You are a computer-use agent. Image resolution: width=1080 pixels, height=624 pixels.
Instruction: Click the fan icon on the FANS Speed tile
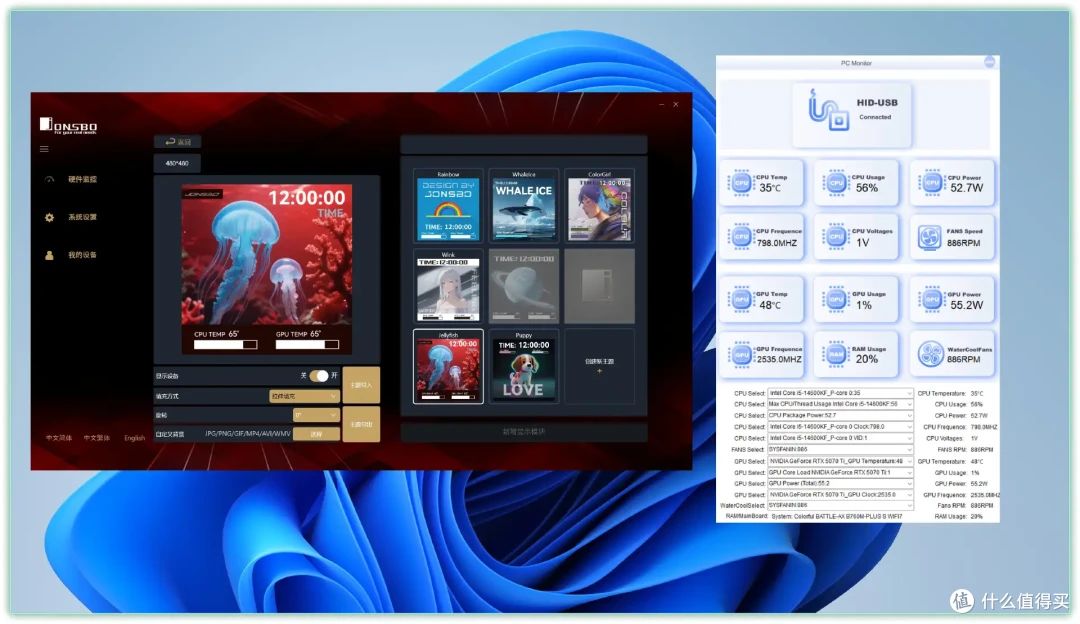click(x=930, y=238)
